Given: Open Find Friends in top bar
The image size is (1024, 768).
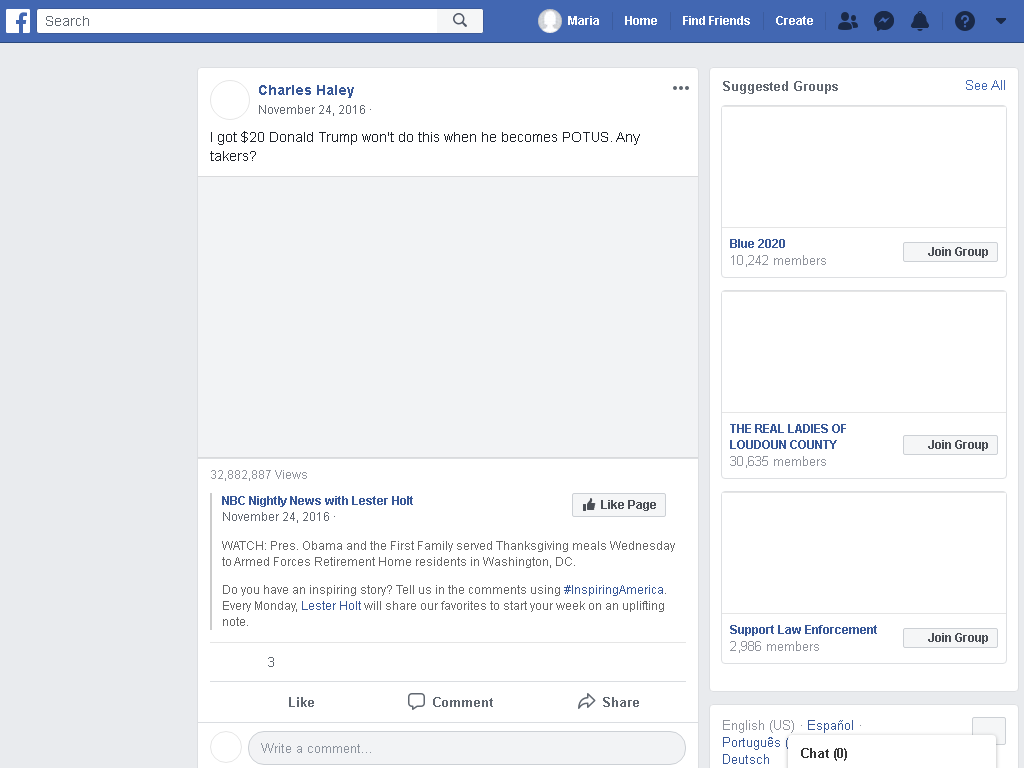Looking at the screenshot, I should (x=716, y=21).
